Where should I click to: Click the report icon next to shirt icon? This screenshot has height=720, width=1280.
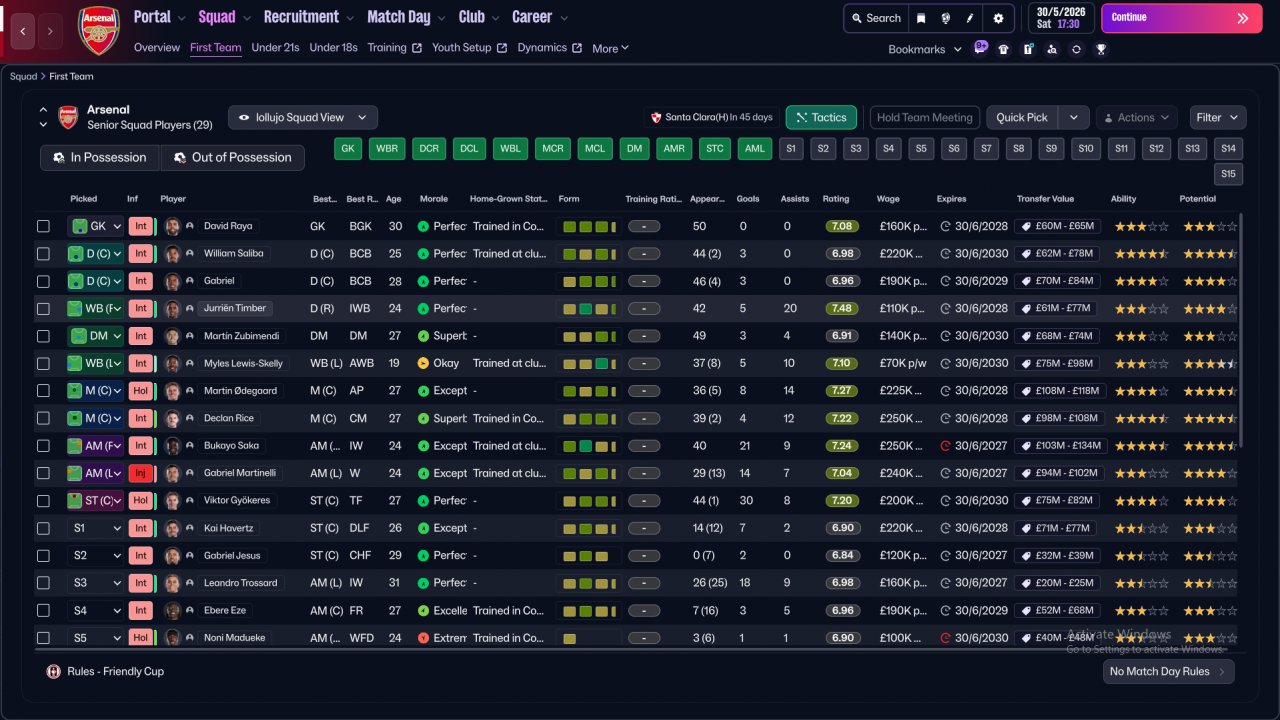(x=1028, y=49)
